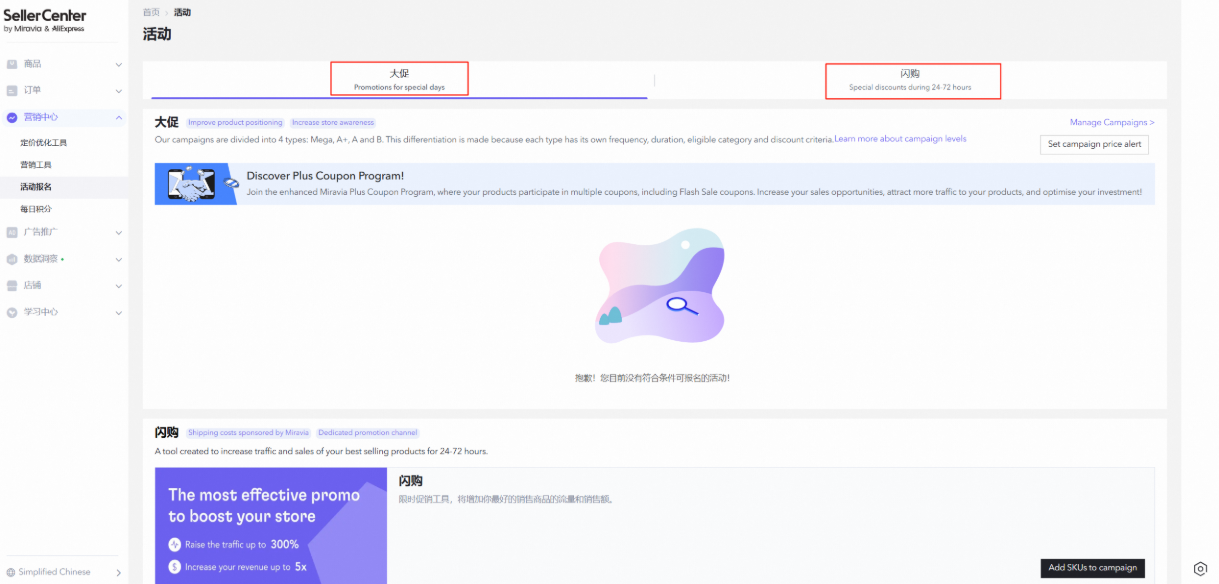Click the hexagon settings icon at bottom right

[1201, 569]
